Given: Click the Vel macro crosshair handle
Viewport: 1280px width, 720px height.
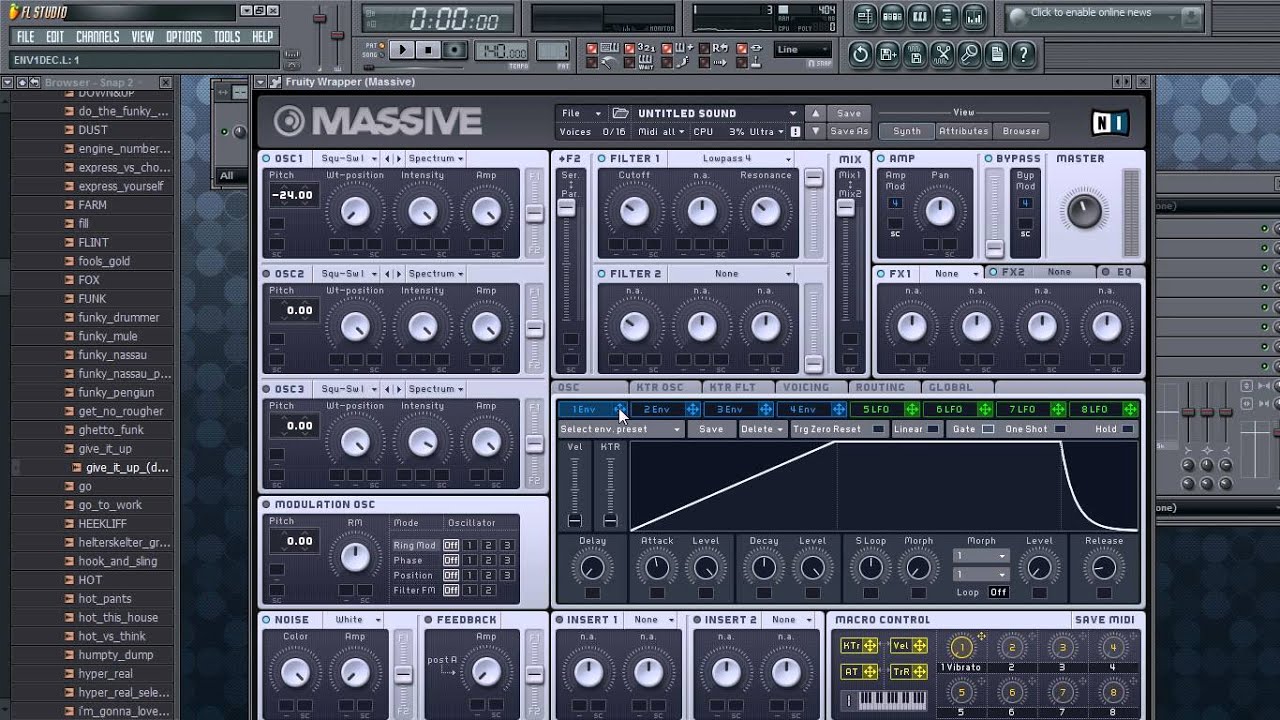Looking at the screenshot, I should tap(919, 646).
